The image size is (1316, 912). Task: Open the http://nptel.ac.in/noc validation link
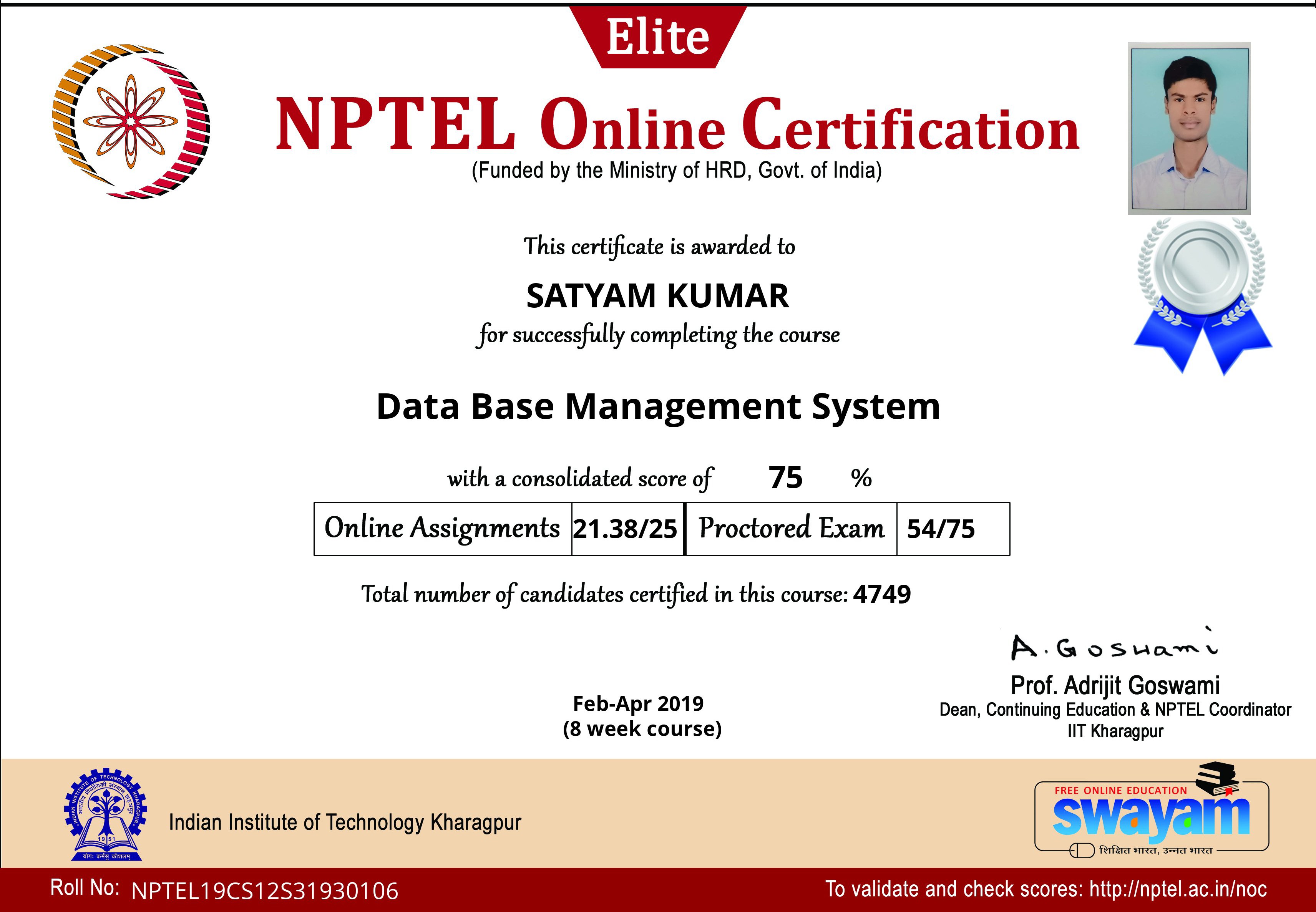(1178, 889)
